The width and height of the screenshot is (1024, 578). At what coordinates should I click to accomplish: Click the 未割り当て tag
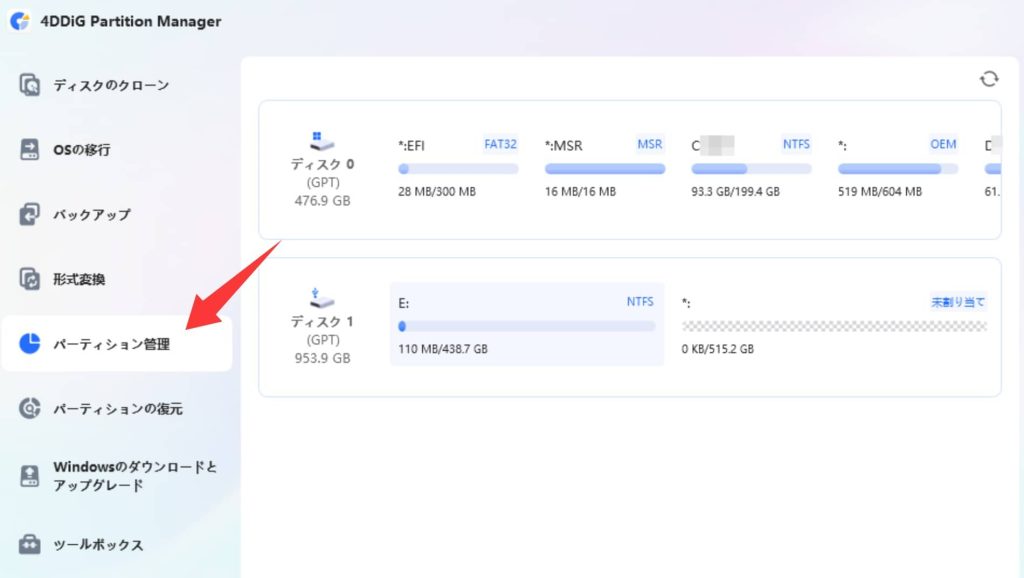point(958,302)
